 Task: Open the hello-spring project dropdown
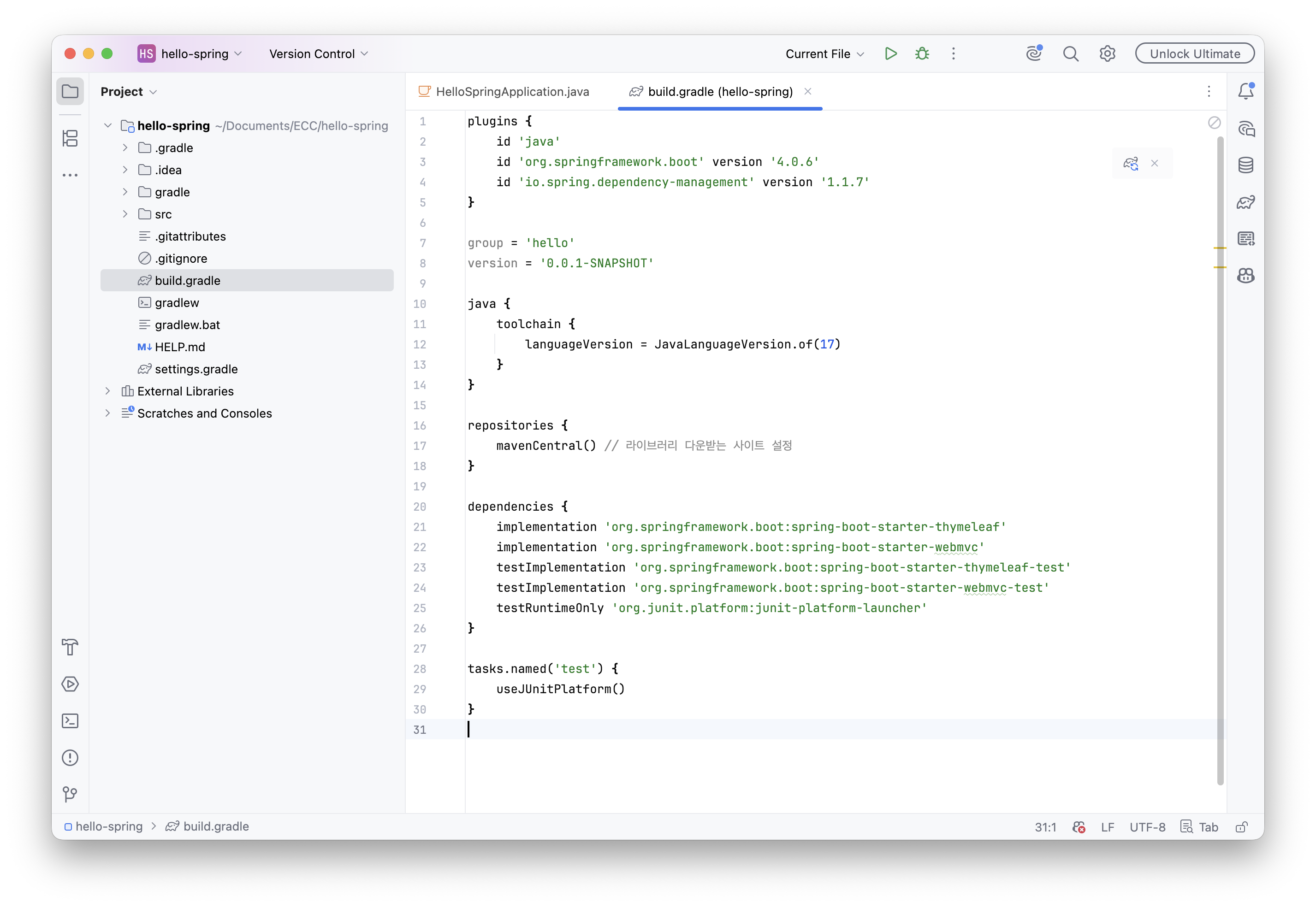(190, 53)
